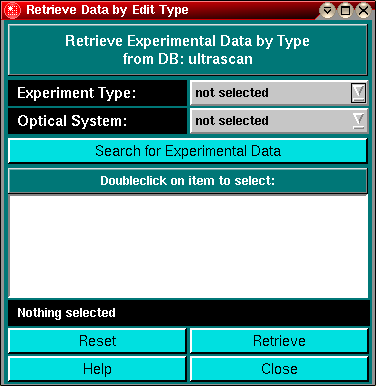Viewport: 376px width, 386px height.
Task: Click Search for Experimental Data button
Action: 188,151
